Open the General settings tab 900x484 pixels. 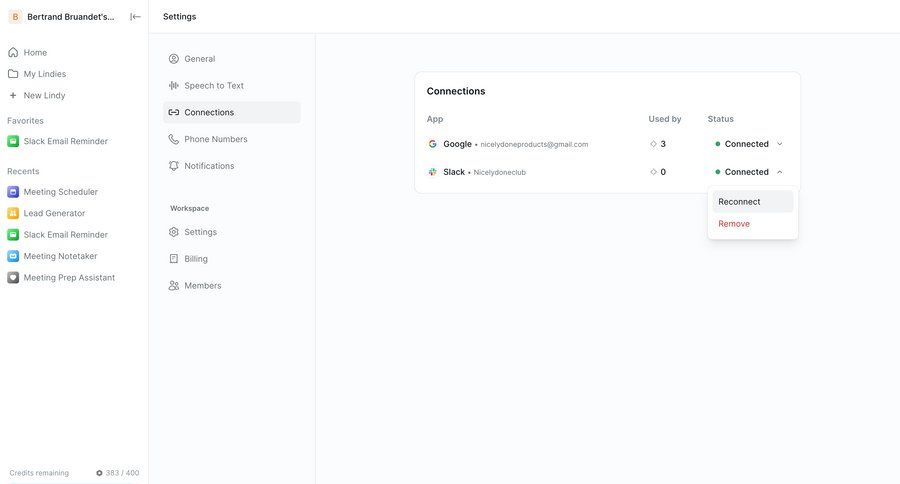click(232, 59)
